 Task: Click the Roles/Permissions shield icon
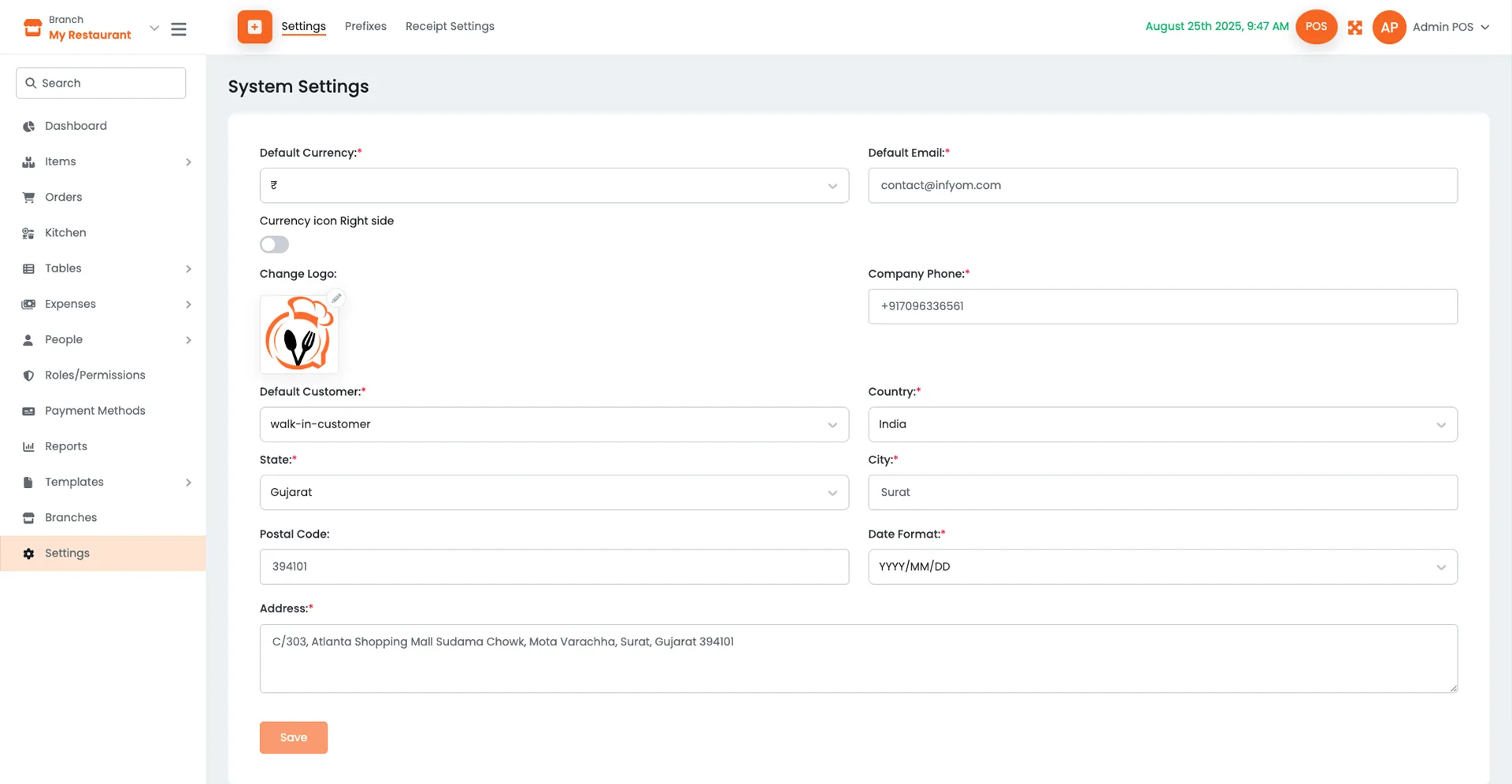pos(28,375)
